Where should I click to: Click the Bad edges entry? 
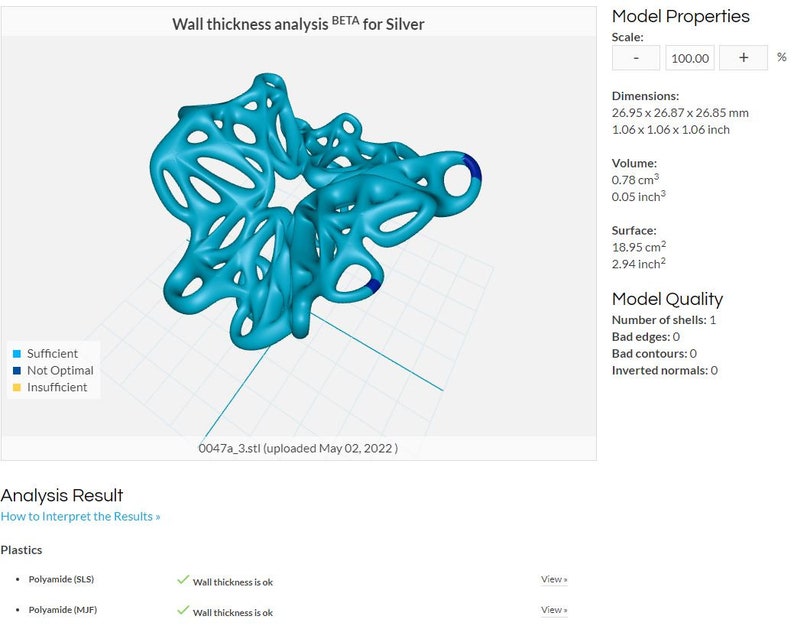click(646, 336)
